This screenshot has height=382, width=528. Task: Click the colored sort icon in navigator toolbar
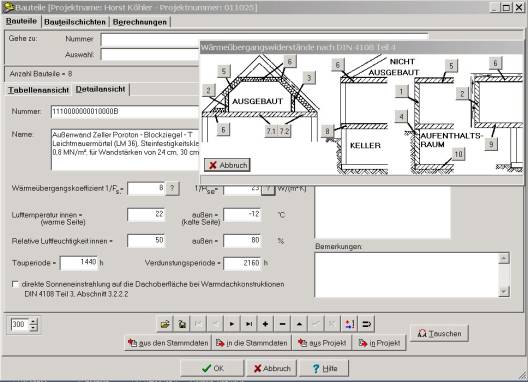(349, 324)
